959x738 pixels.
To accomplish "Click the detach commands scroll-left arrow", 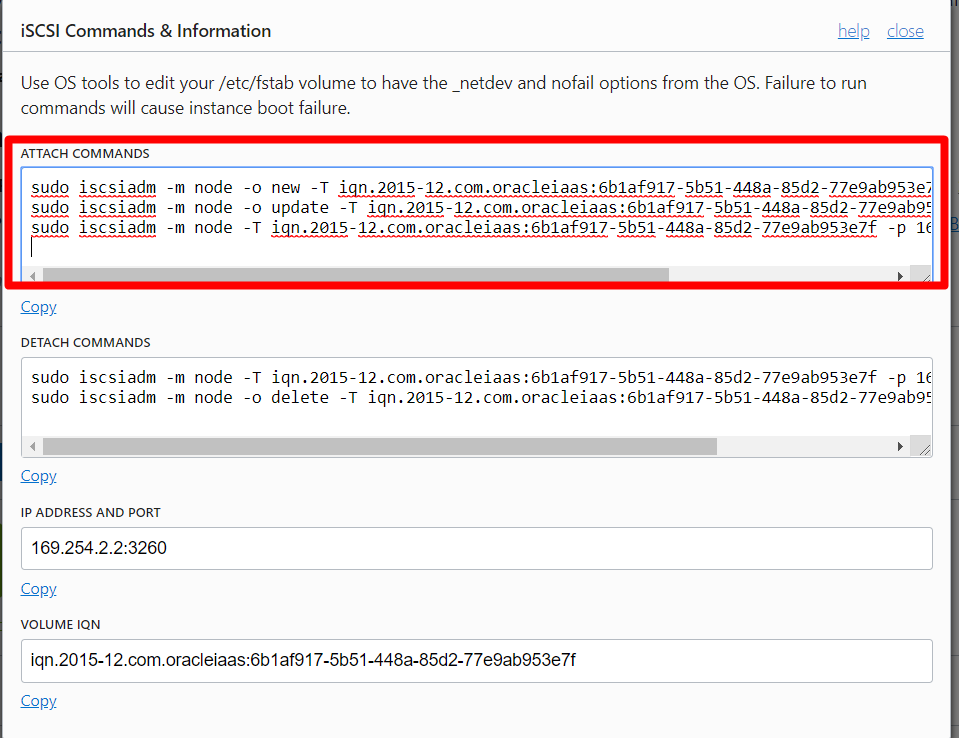I will (32, 446).
